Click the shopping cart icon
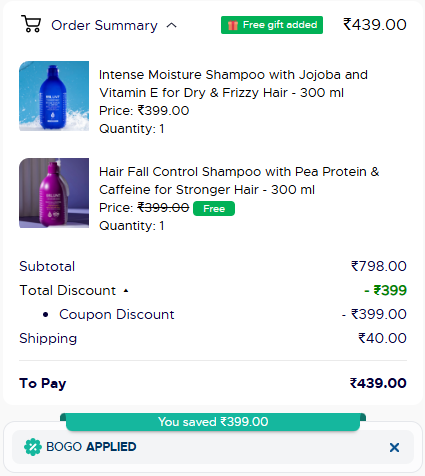This screenshot has width=425, height=476. [31, 24]
